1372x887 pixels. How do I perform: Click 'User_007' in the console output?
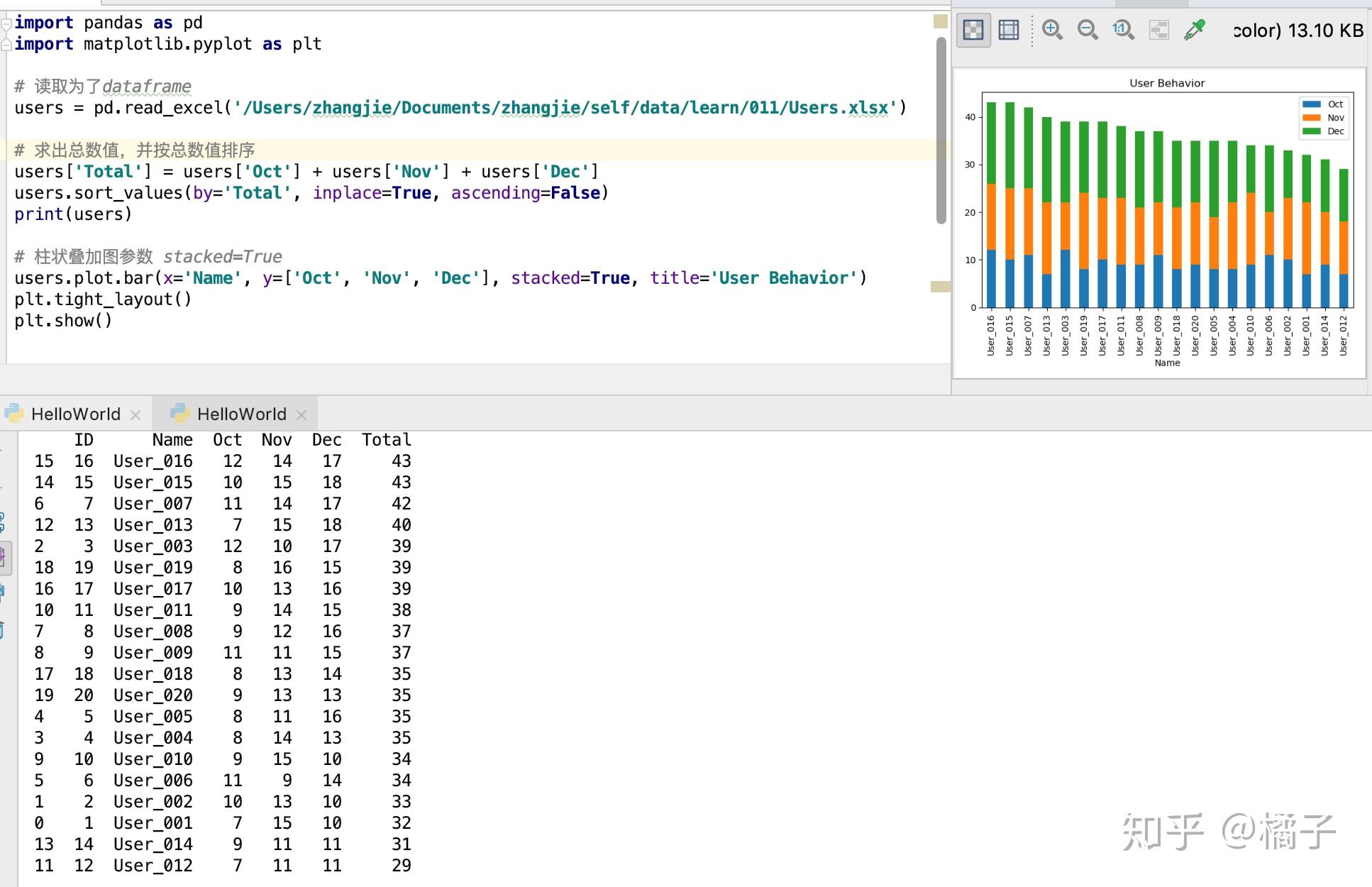(x=153, y=504)
